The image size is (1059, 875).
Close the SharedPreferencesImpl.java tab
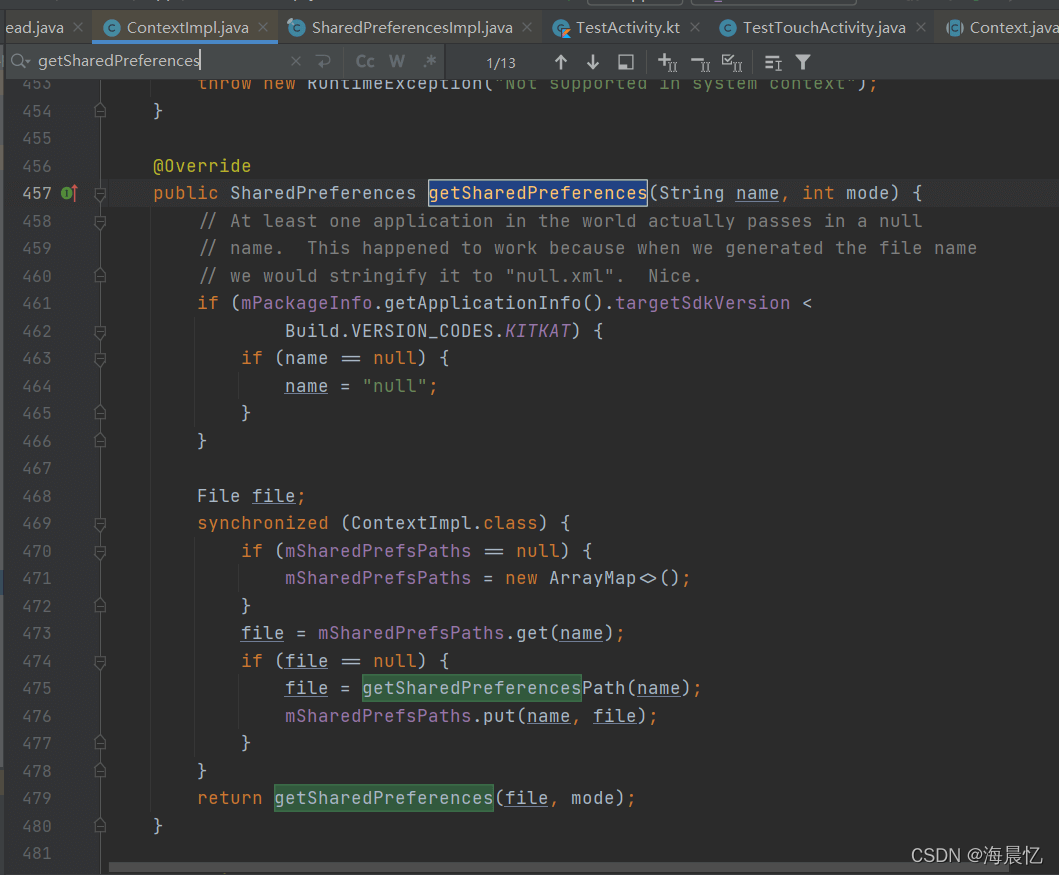click(x=527, y=28)
